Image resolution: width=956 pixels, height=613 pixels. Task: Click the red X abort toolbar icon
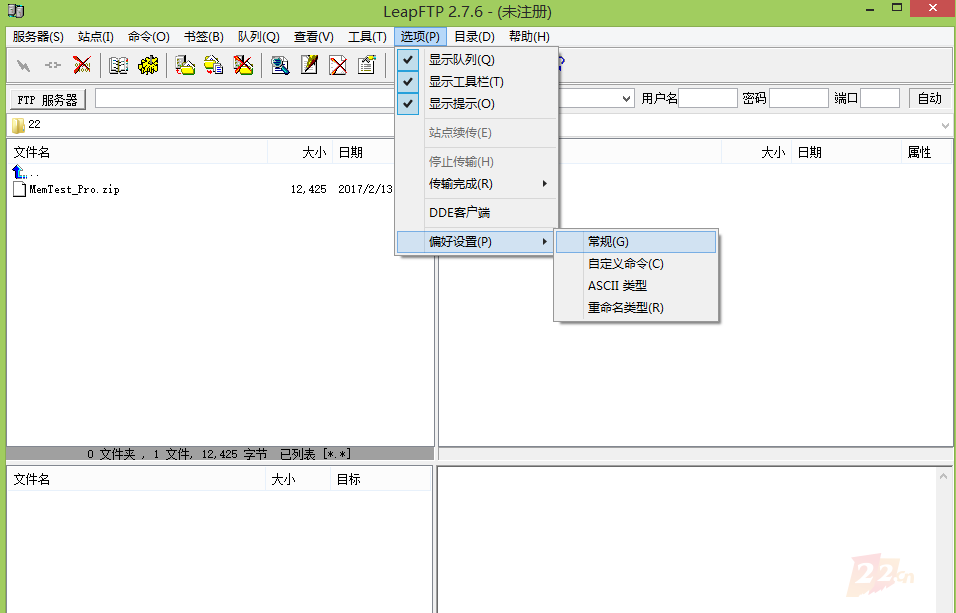pyautogui.click(x=82, y=65)
